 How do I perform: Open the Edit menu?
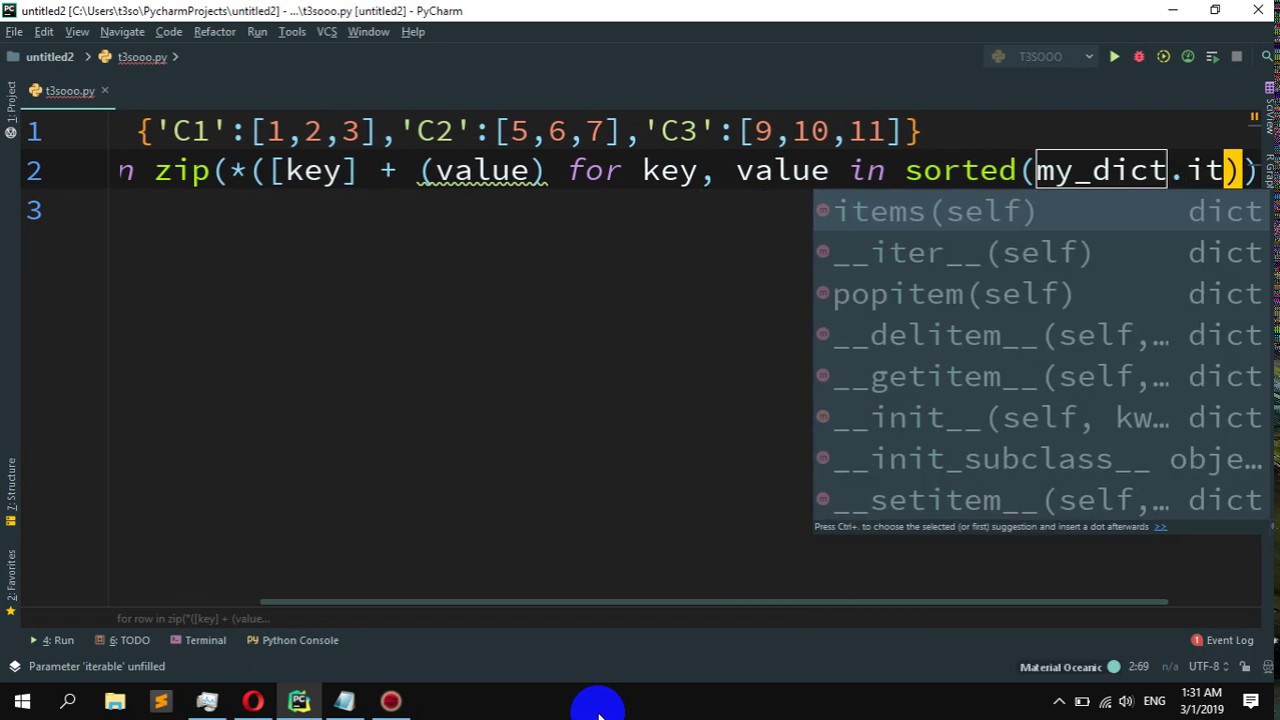[x=44, y=32]
